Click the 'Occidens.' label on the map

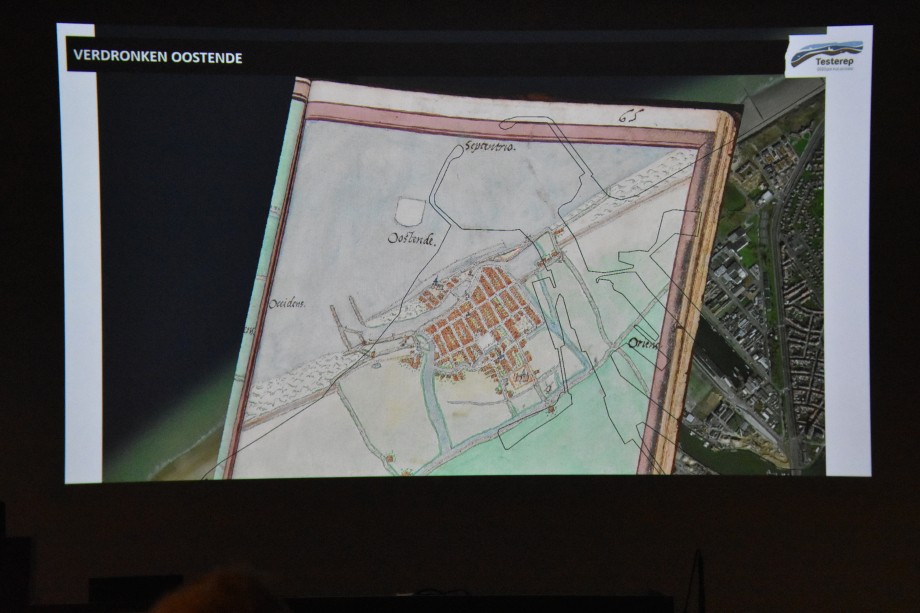click(x=288, y=304)
